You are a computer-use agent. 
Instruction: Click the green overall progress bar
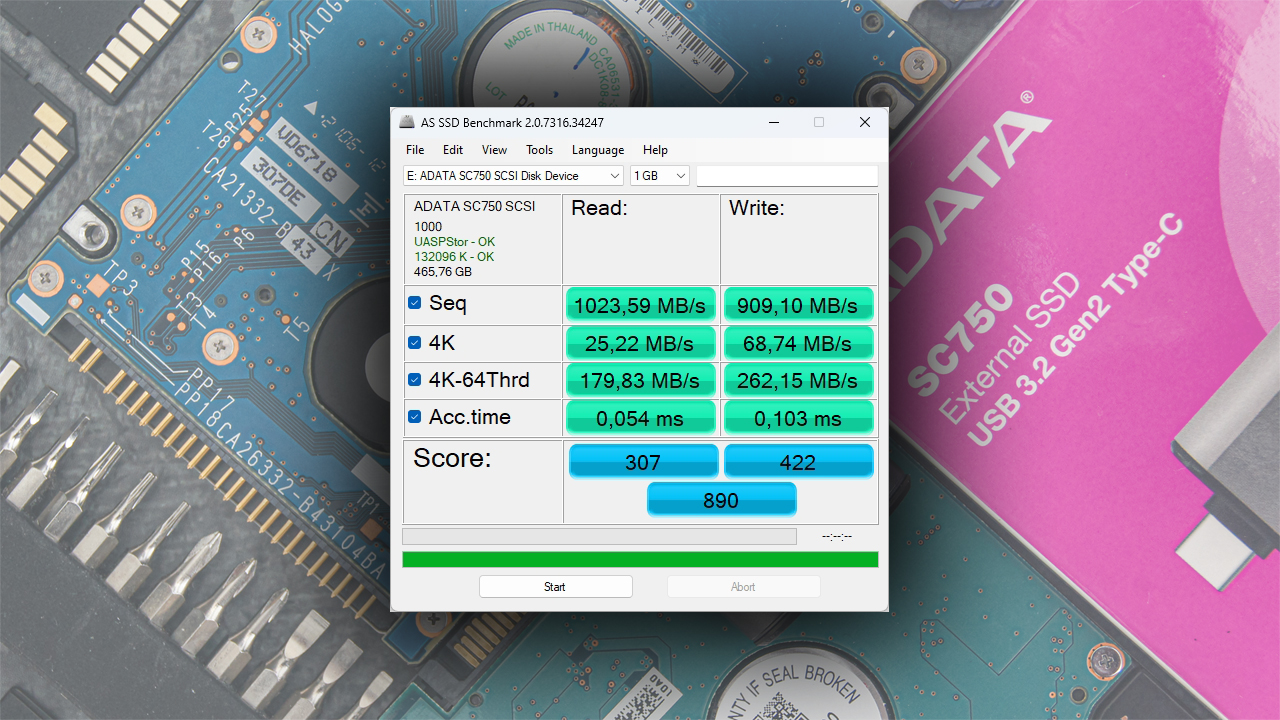tap(640, 559)
